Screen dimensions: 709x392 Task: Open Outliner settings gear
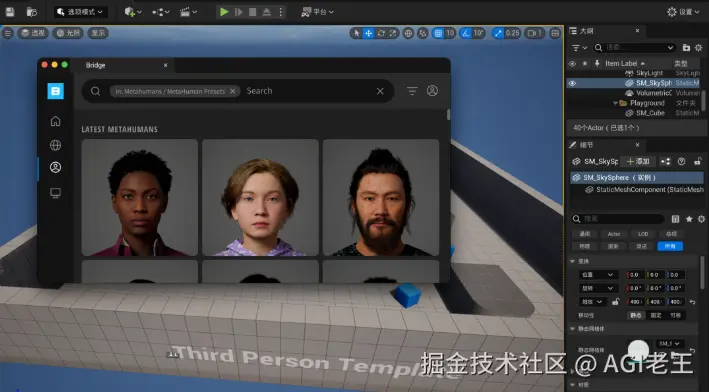pyautogui.click(x=699, y=47)
